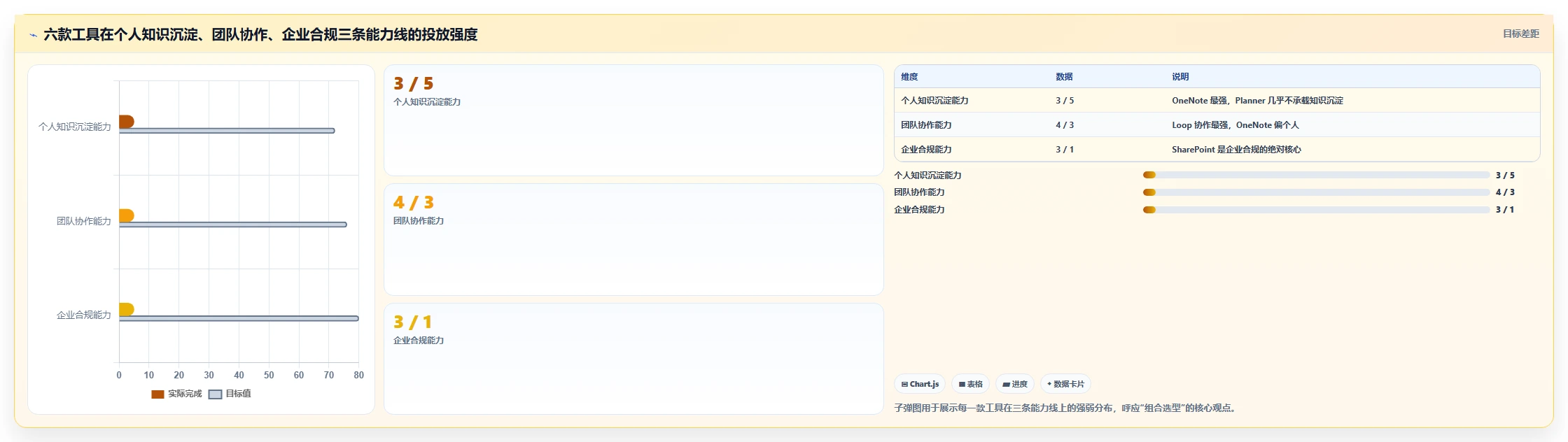Image resolution: width=1568 pixels, height=442 pixels.
Task: Click the note Loop 协作最强，OneNote 偏个人
Action: pos(1235,125)
